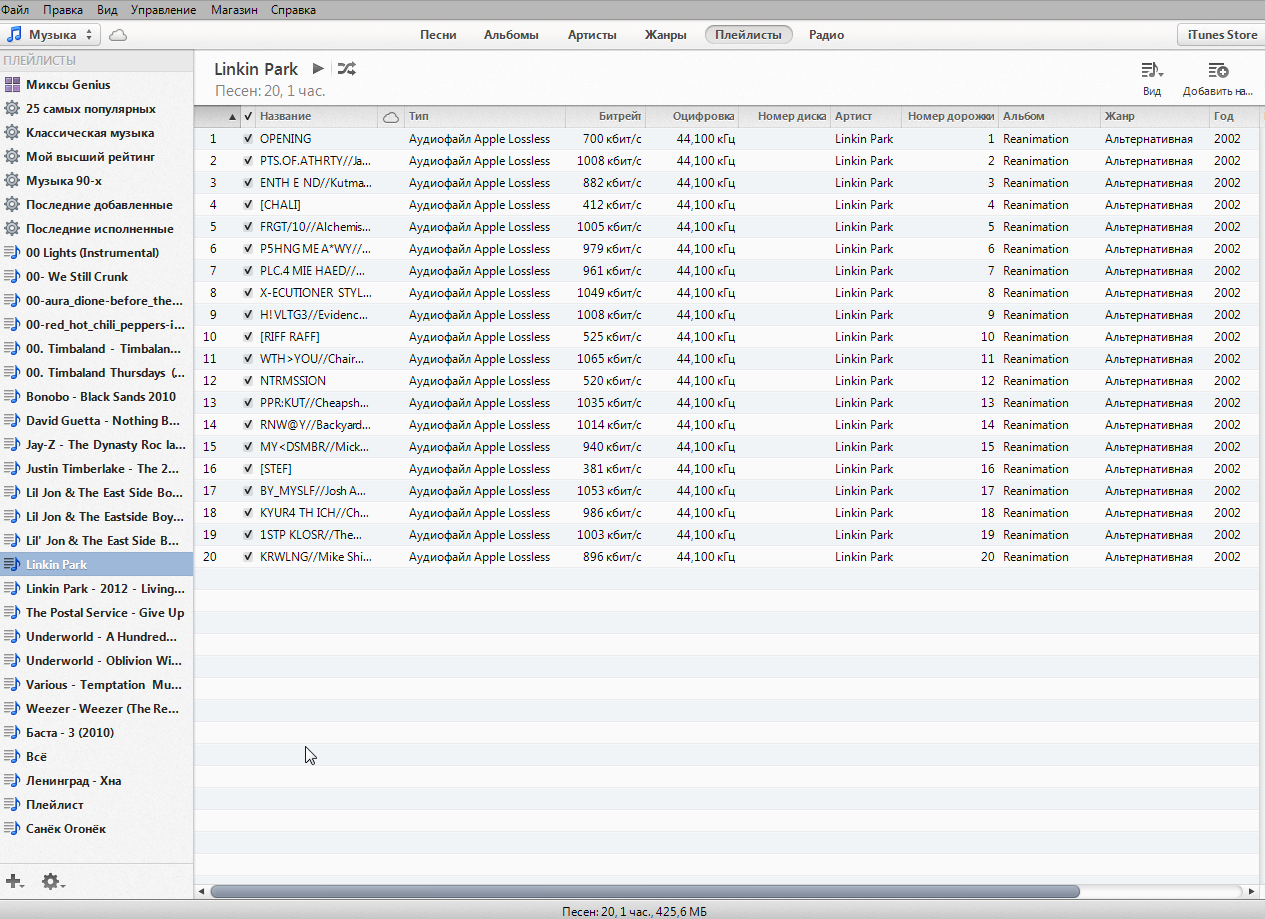Sort tracks by Жанр column
Image resolution: width=1265 pixels, height=919 pixels.
coord(1155,117)
